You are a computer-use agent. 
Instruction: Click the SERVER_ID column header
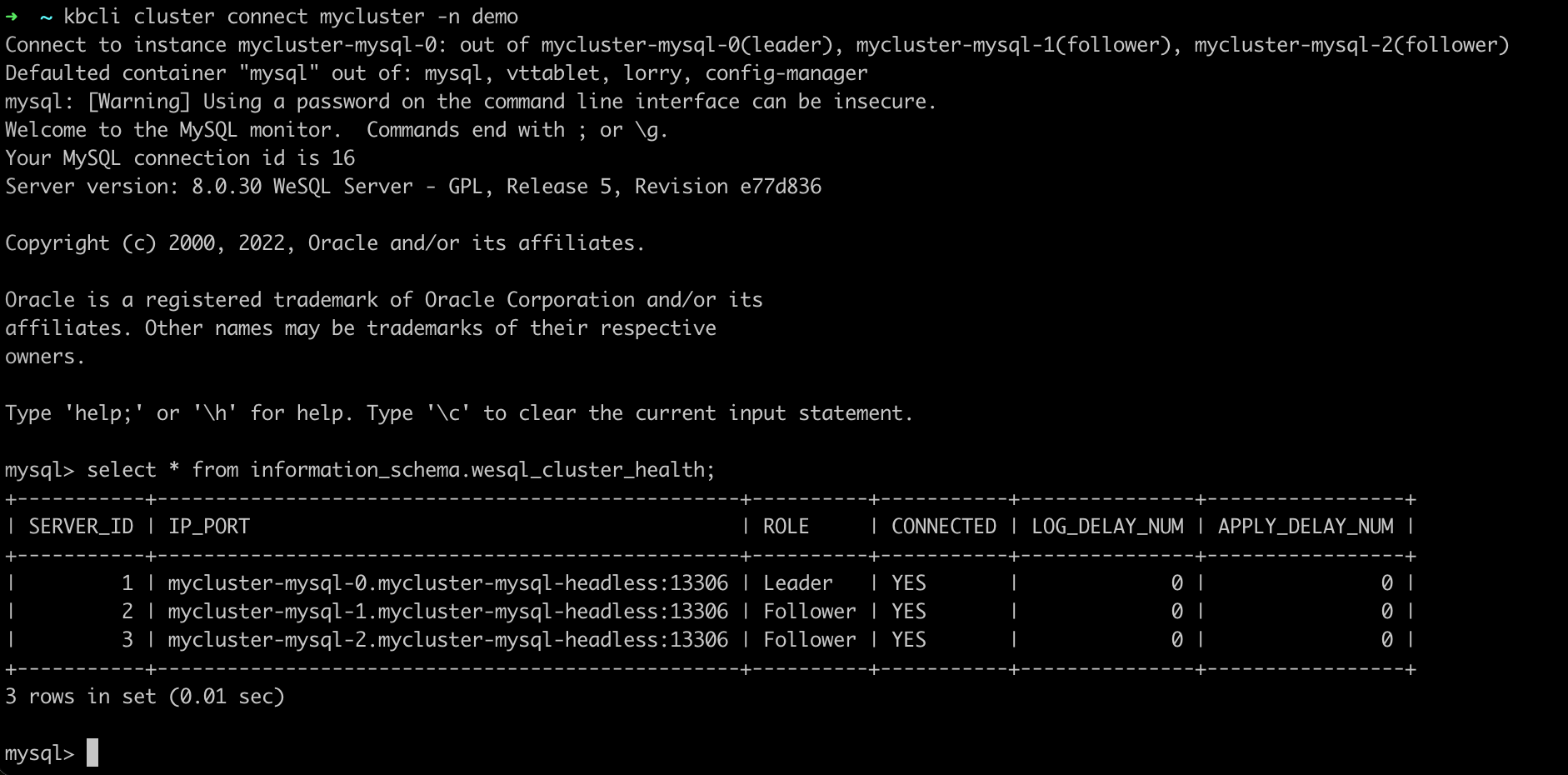point(81,527)
